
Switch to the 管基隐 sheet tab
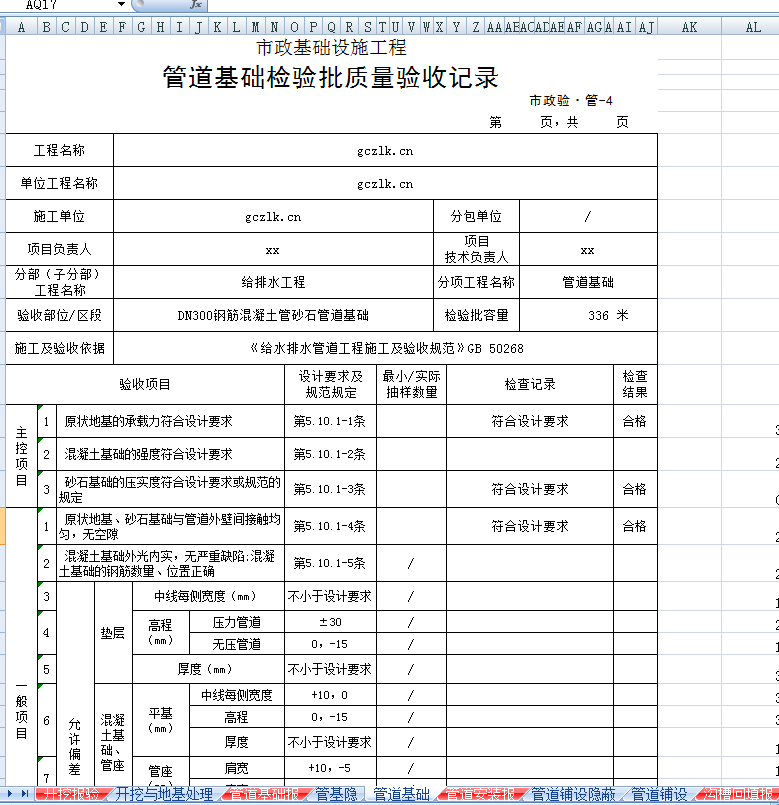[336, 794]
